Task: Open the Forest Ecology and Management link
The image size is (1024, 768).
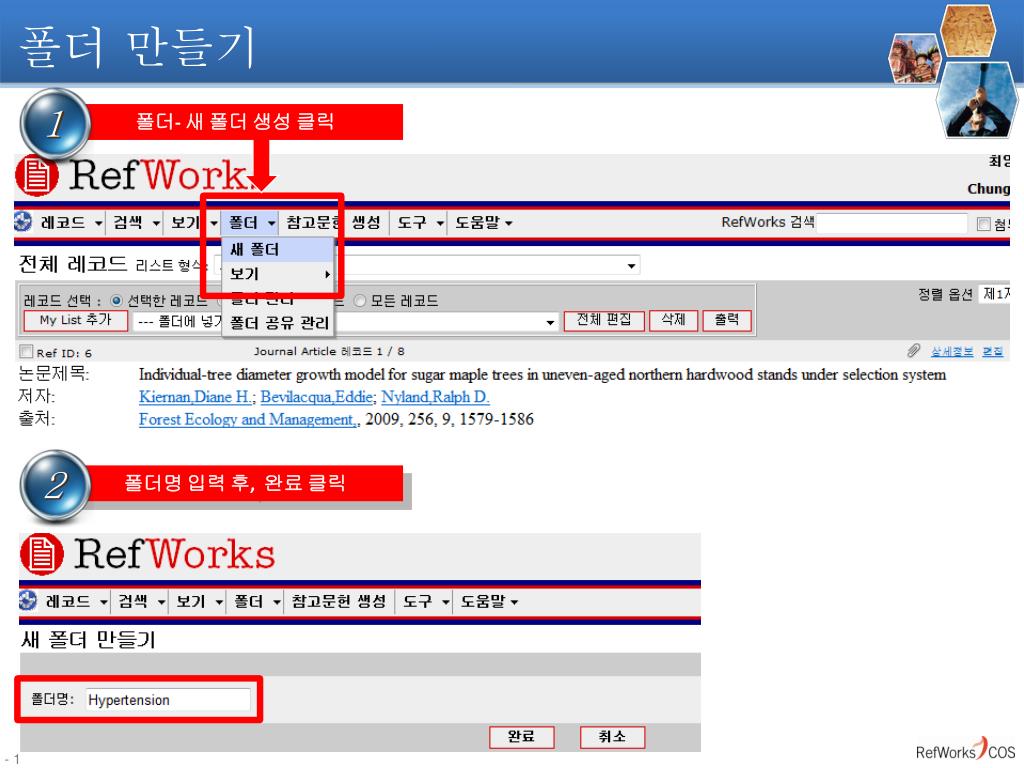Action: (x=248, y=419)
